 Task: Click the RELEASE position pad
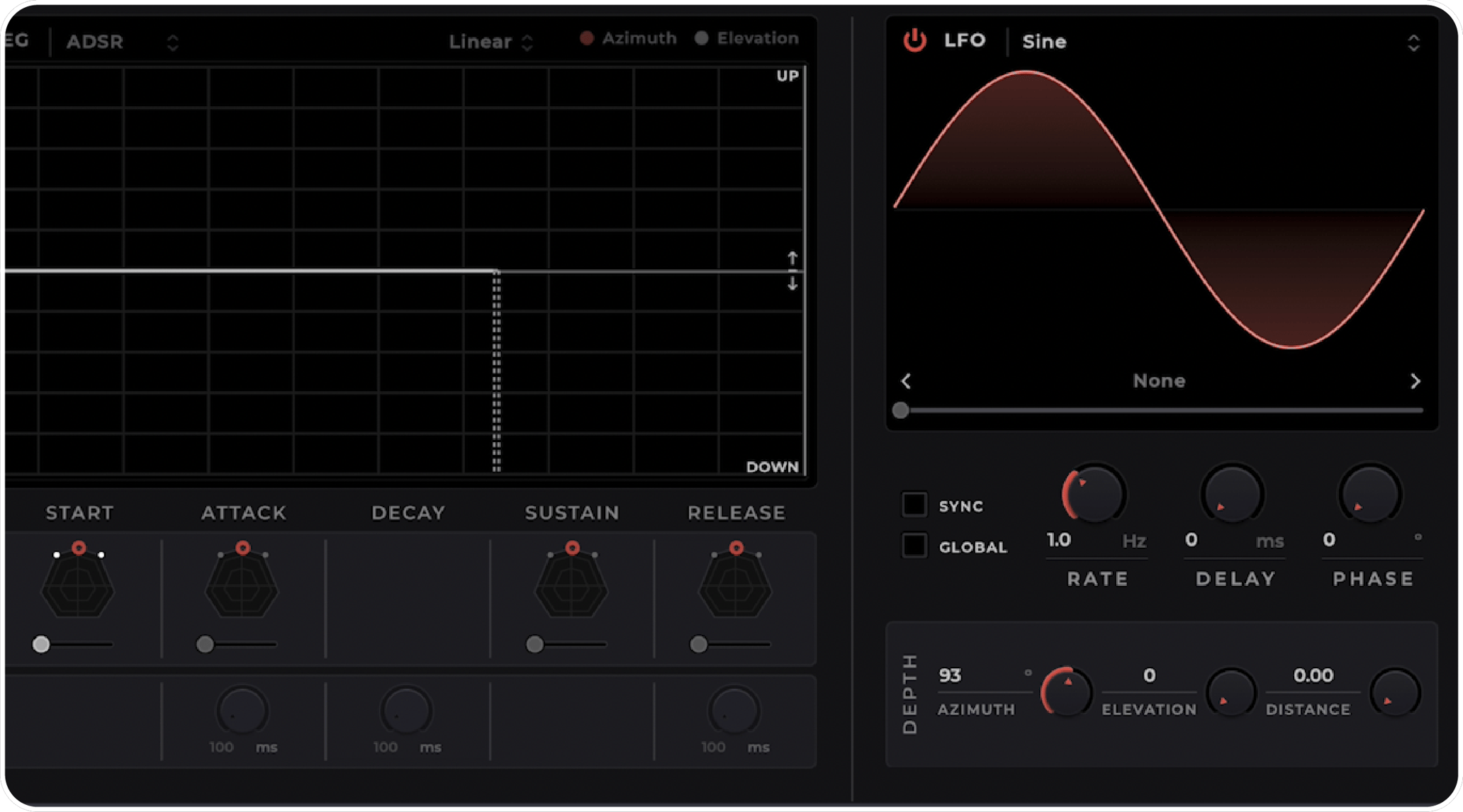[x=735, y=585]
